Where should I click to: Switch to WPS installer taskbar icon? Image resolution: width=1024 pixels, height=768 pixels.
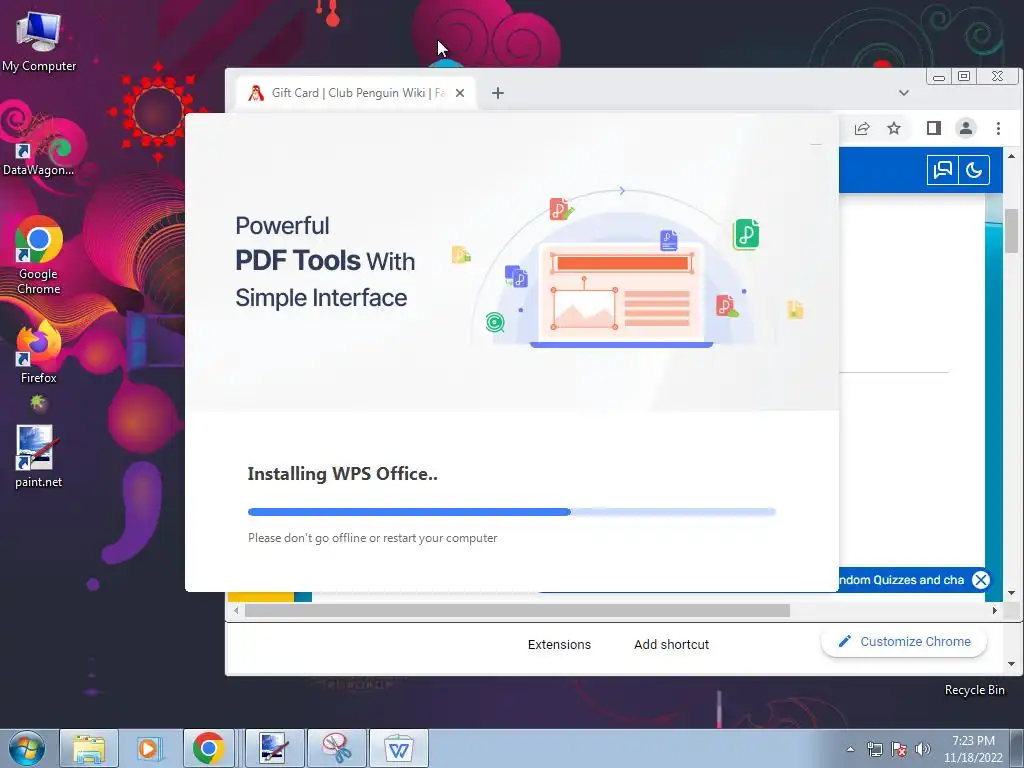[x=399, y=748]
